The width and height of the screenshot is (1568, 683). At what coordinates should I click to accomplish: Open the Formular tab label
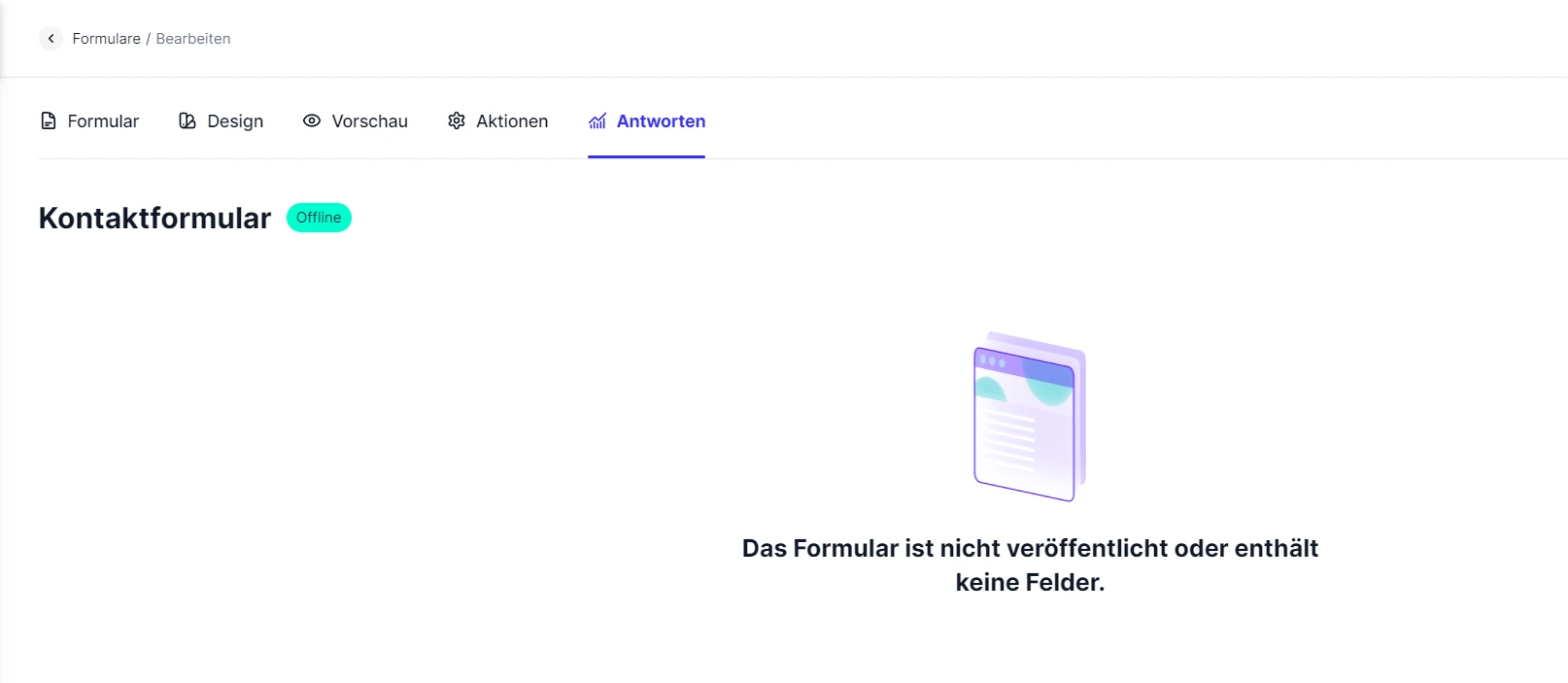[103, 121]
